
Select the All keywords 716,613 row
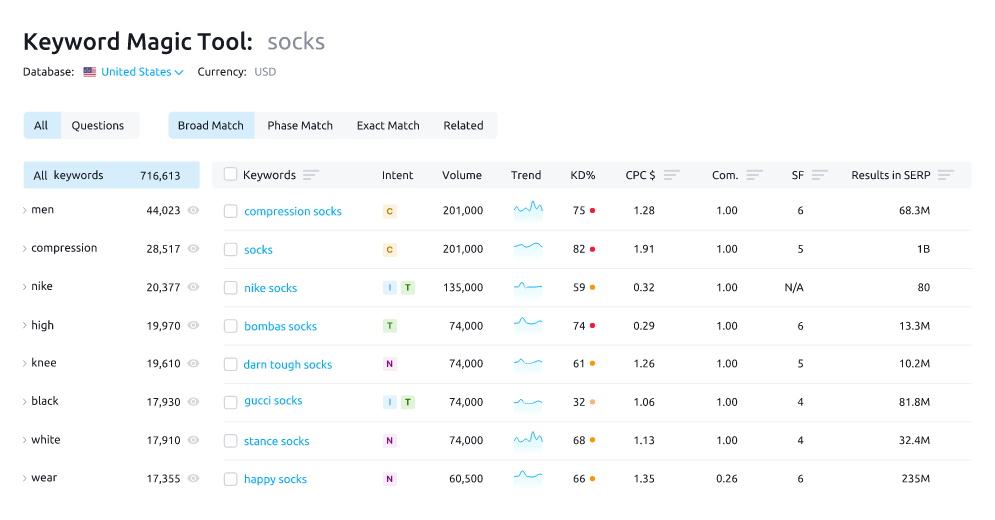tap(112, 175)
